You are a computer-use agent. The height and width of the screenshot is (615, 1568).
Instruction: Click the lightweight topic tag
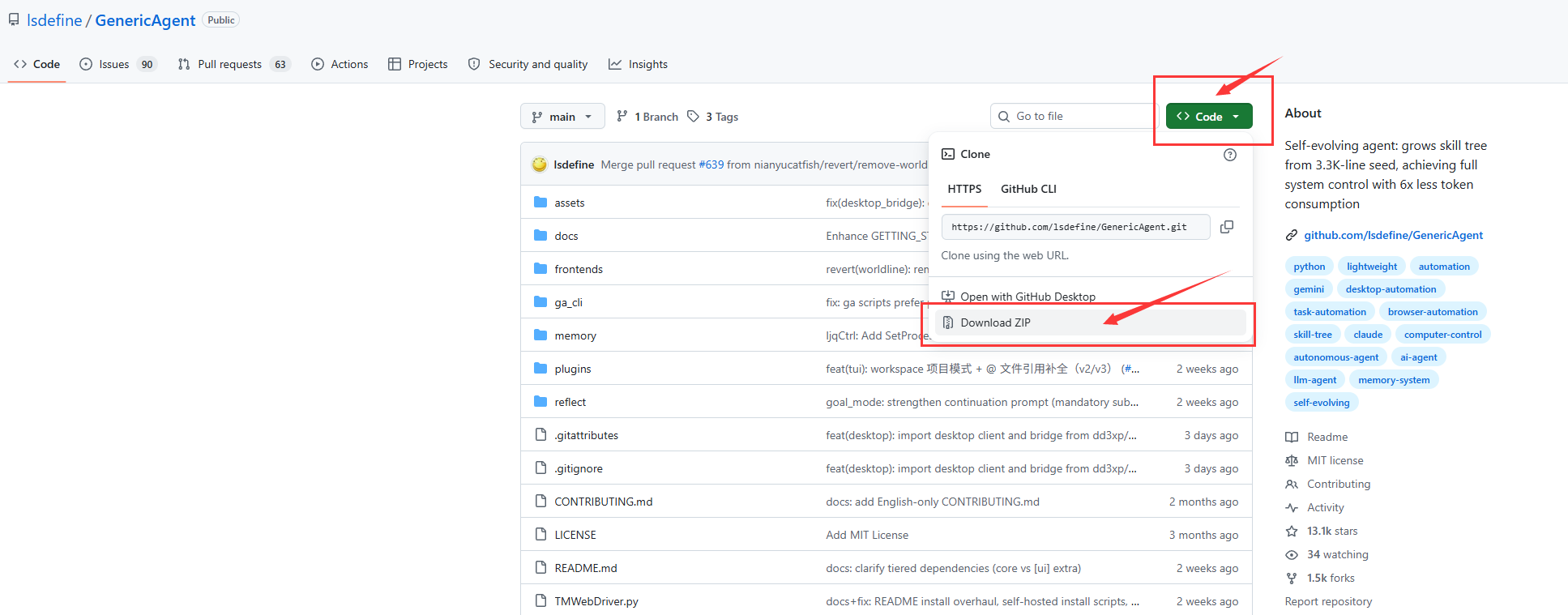pyautogui.click(x=1372, y=267)
